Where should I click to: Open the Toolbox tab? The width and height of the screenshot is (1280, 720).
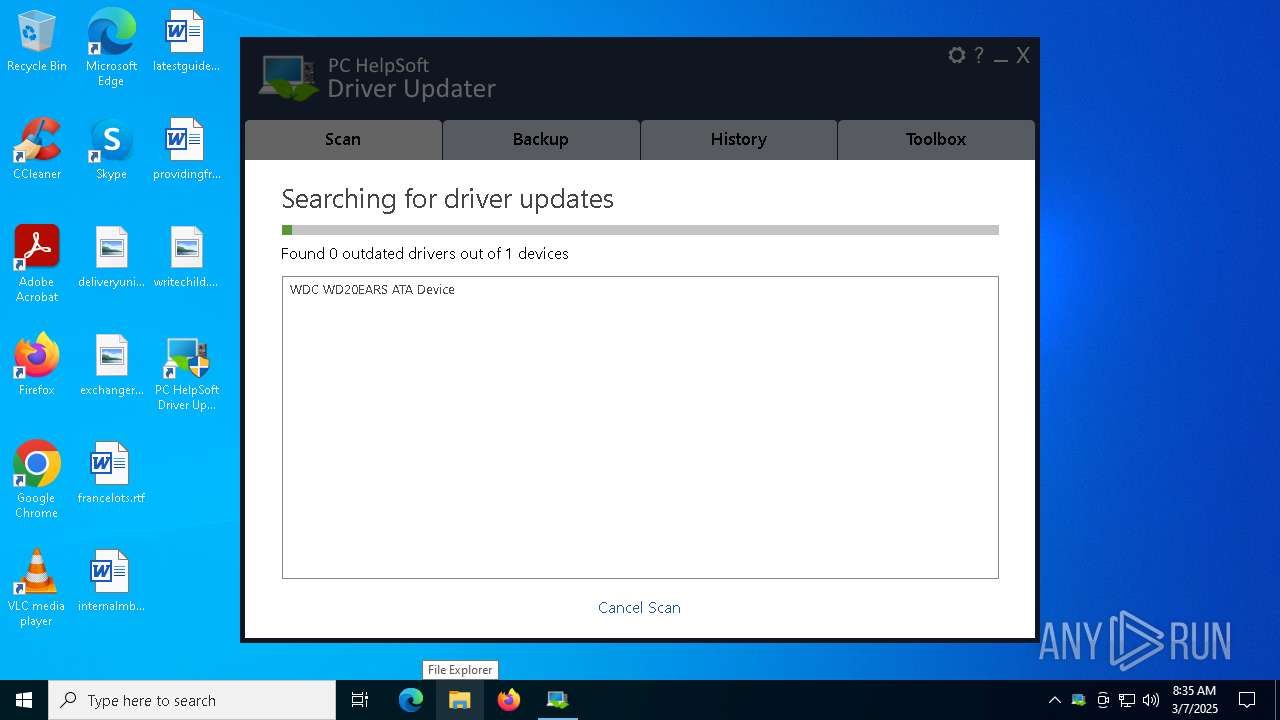click(x=936, y=140)
